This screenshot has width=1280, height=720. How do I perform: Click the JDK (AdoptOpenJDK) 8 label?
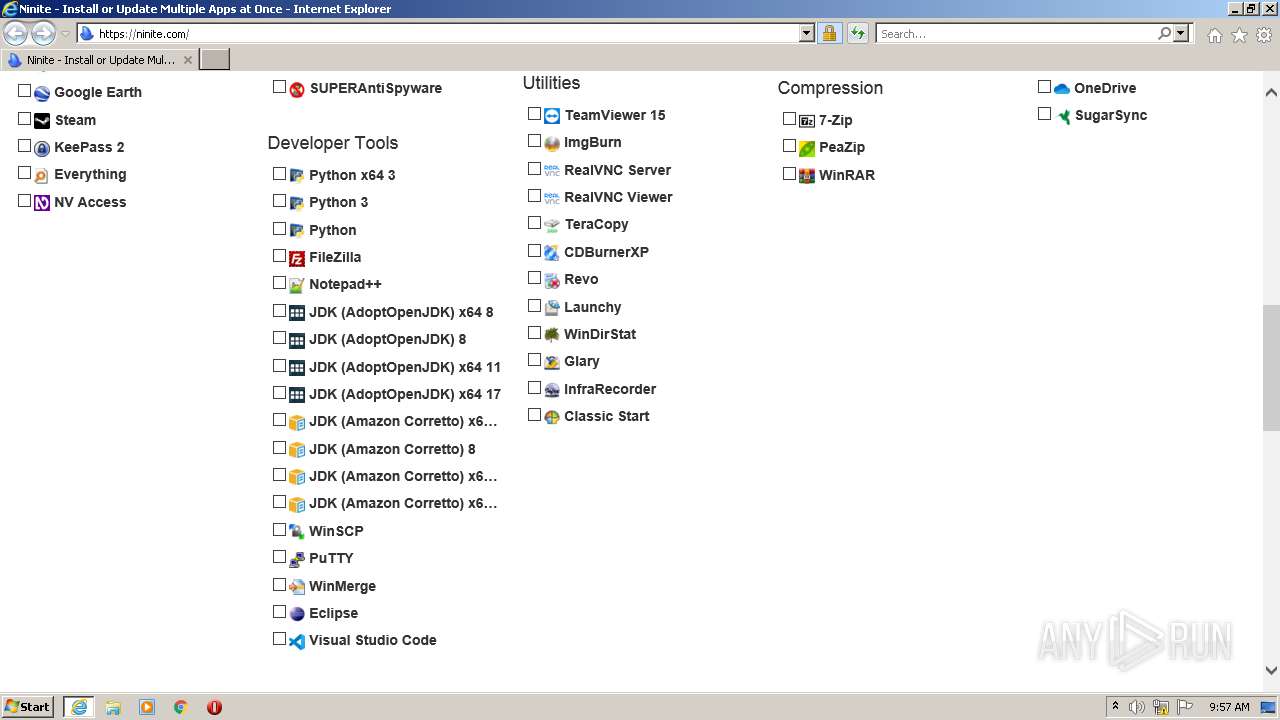(x=388, y=339)
